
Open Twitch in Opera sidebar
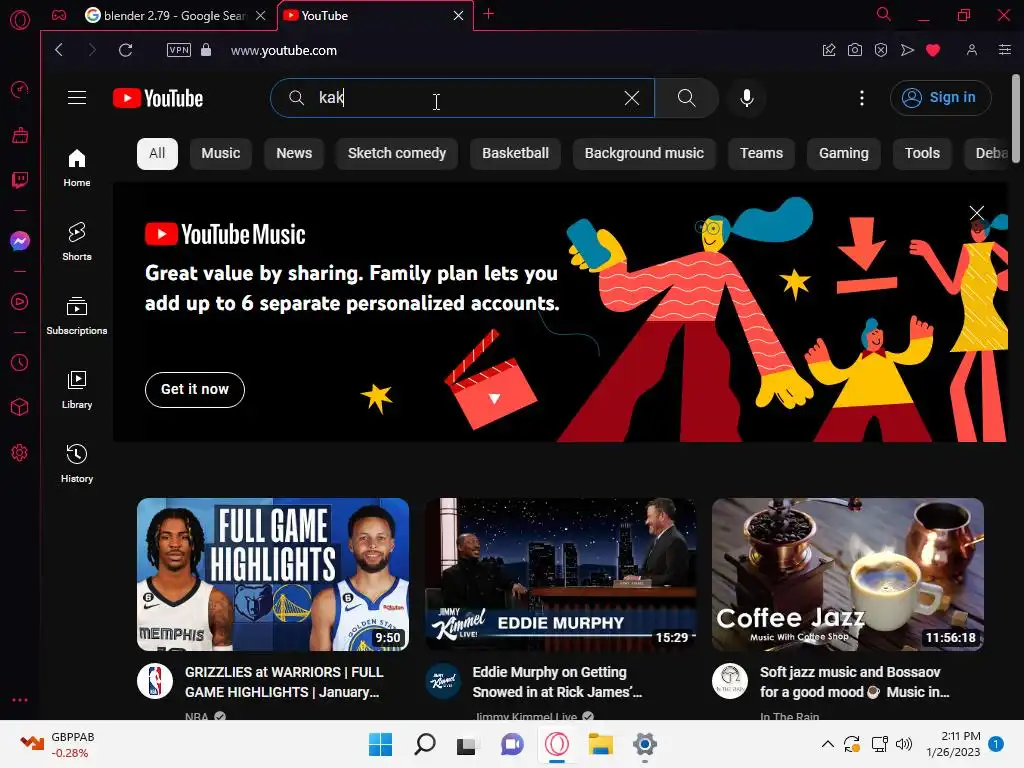(20, 180)
